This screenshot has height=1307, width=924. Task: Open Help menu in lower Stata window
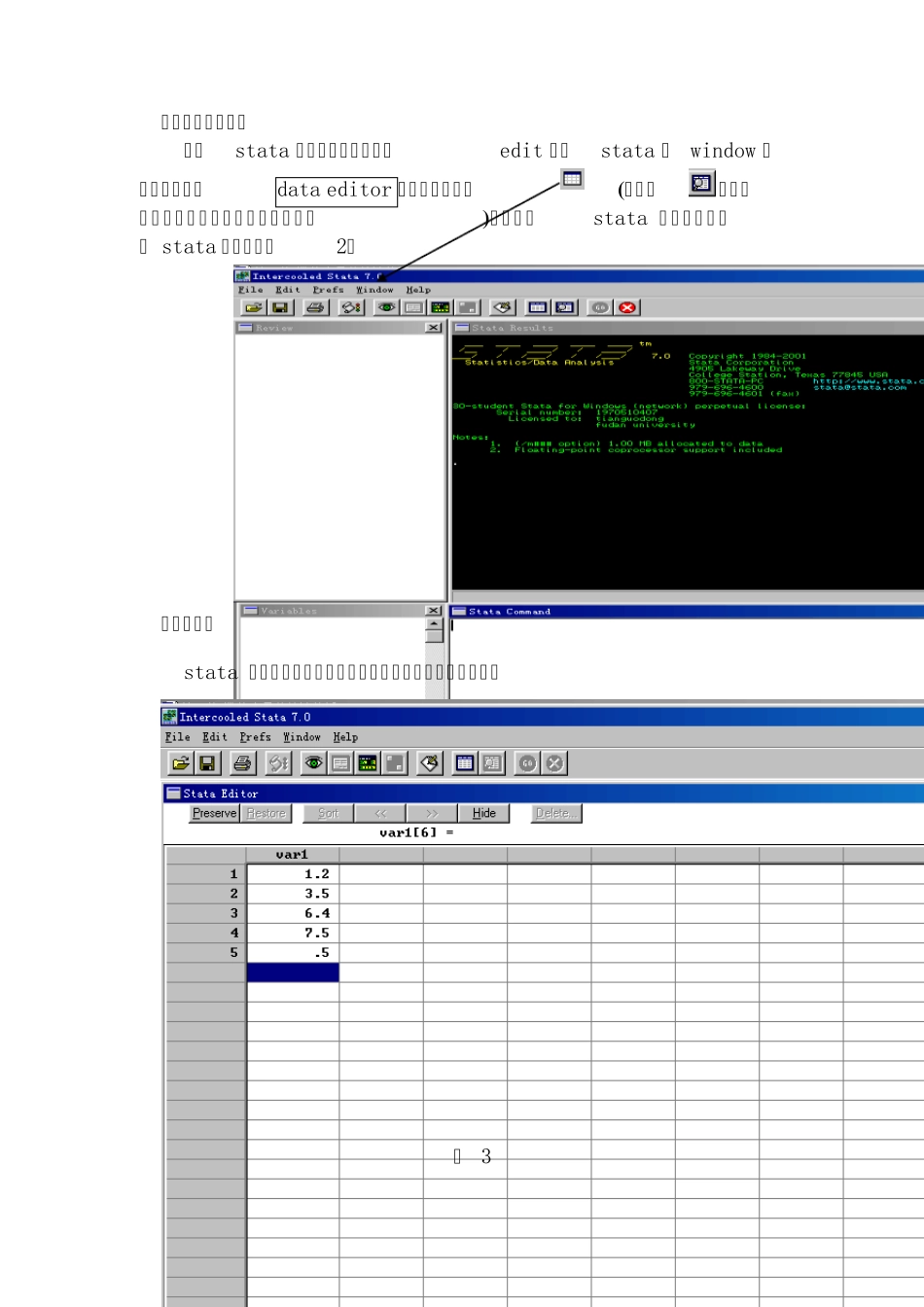345,737
